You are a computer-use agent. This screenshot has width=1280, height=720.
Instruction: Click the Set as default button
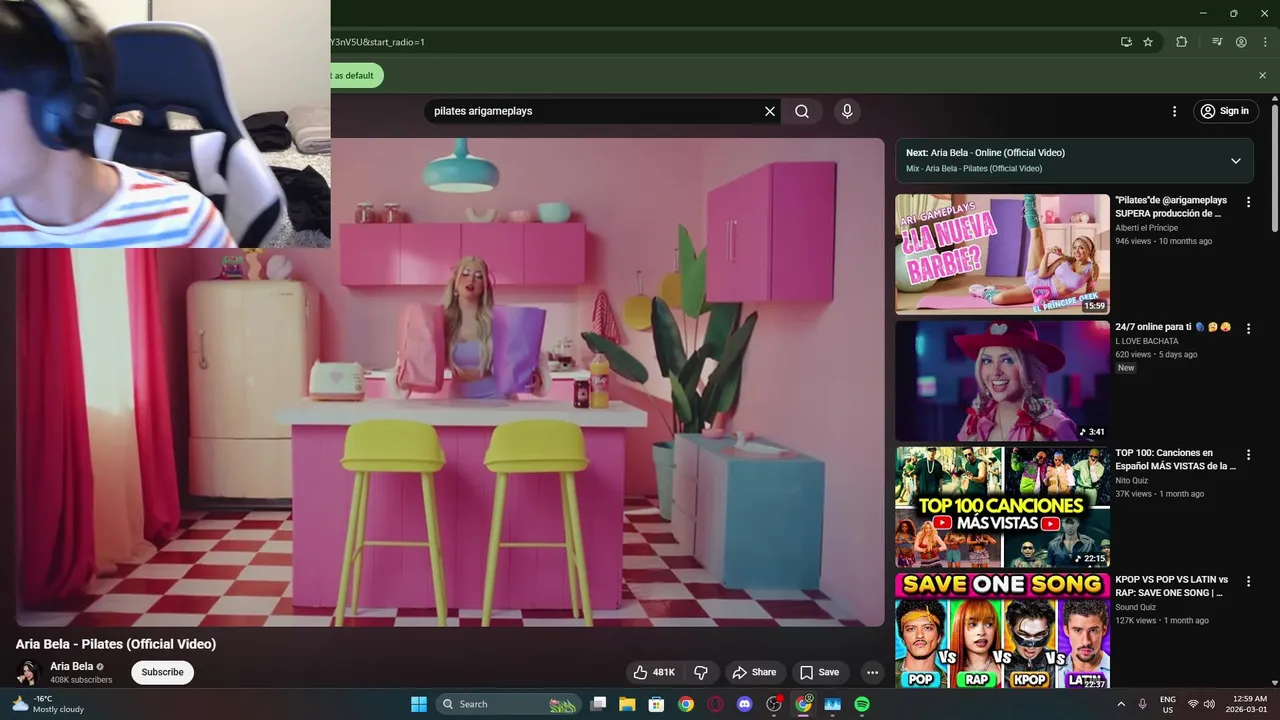[x=356, y=75]
